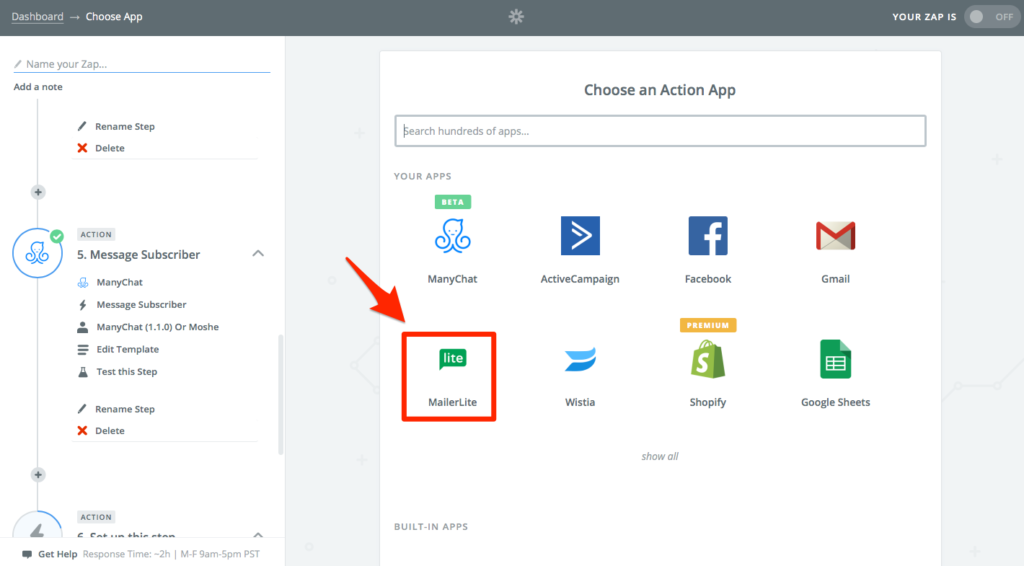This screenshot has height=566, width=1024.
Task: Click the Get Help chat bubble icon
Action: point(27,554)
